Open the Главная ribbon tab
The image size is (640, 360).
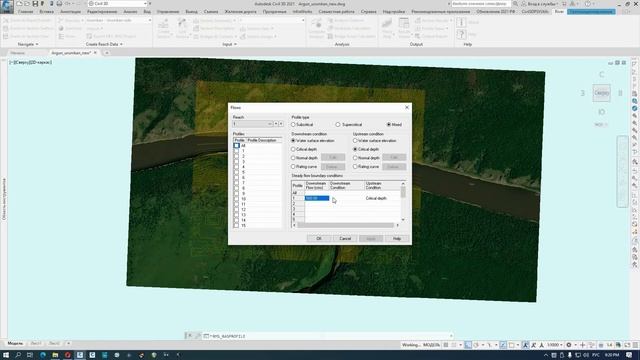25,12
